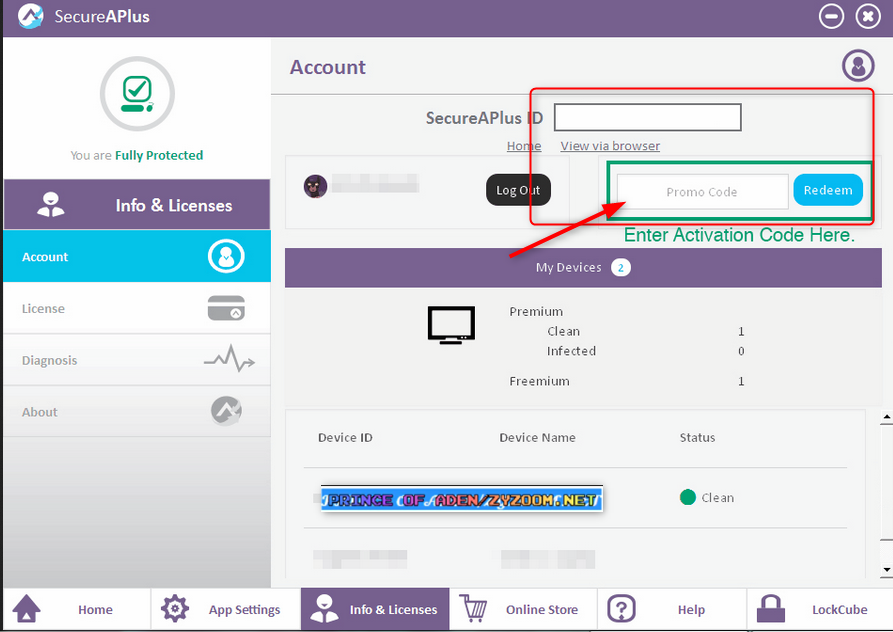Click the Info & Licenses sidebar heading text
The width and height of the screenshot is (893, 632).
pos(174,205)
